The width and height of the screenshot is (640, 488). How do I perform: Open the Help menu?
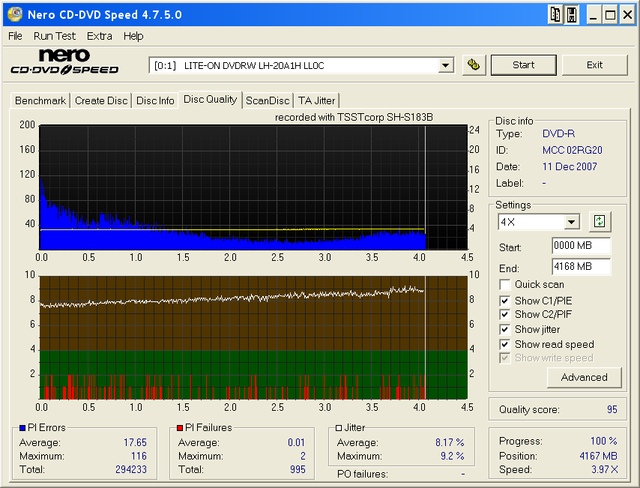point(133,36)
